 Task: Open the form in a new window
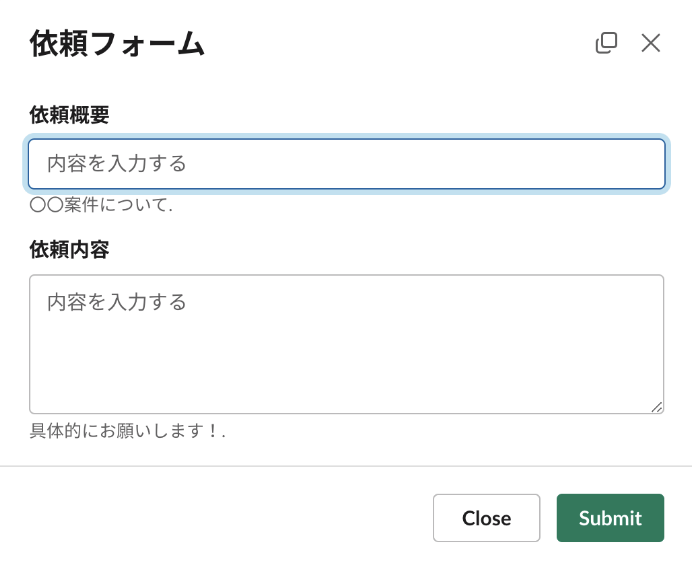point(606,43)
